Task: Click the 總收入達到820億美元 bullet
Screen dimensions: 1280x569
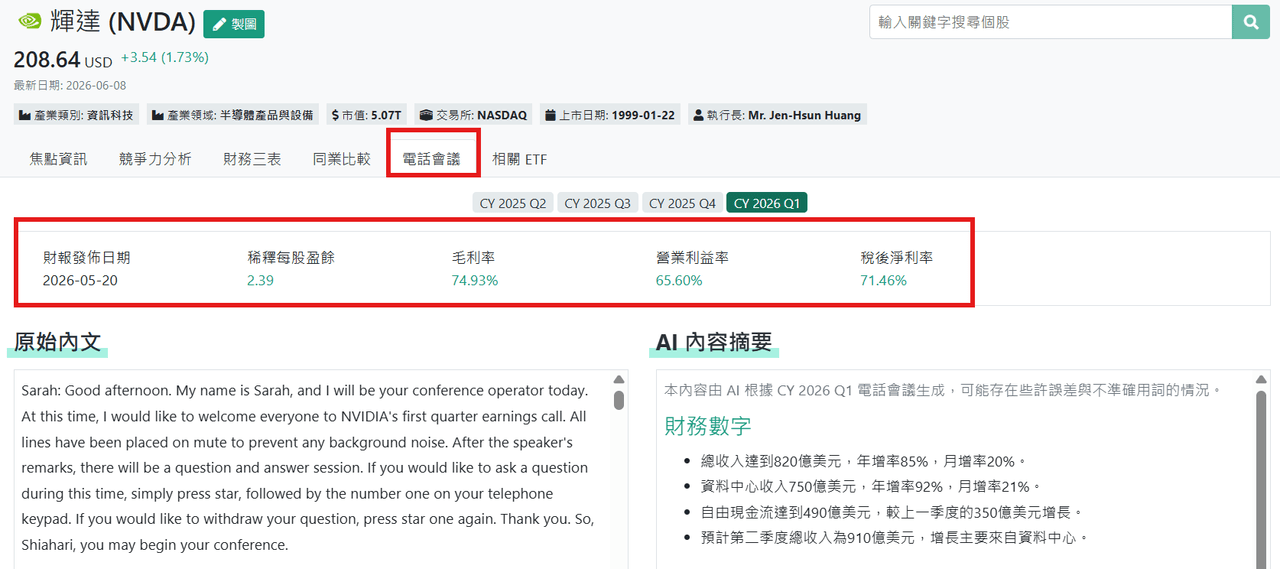Action: pos(864,461)
